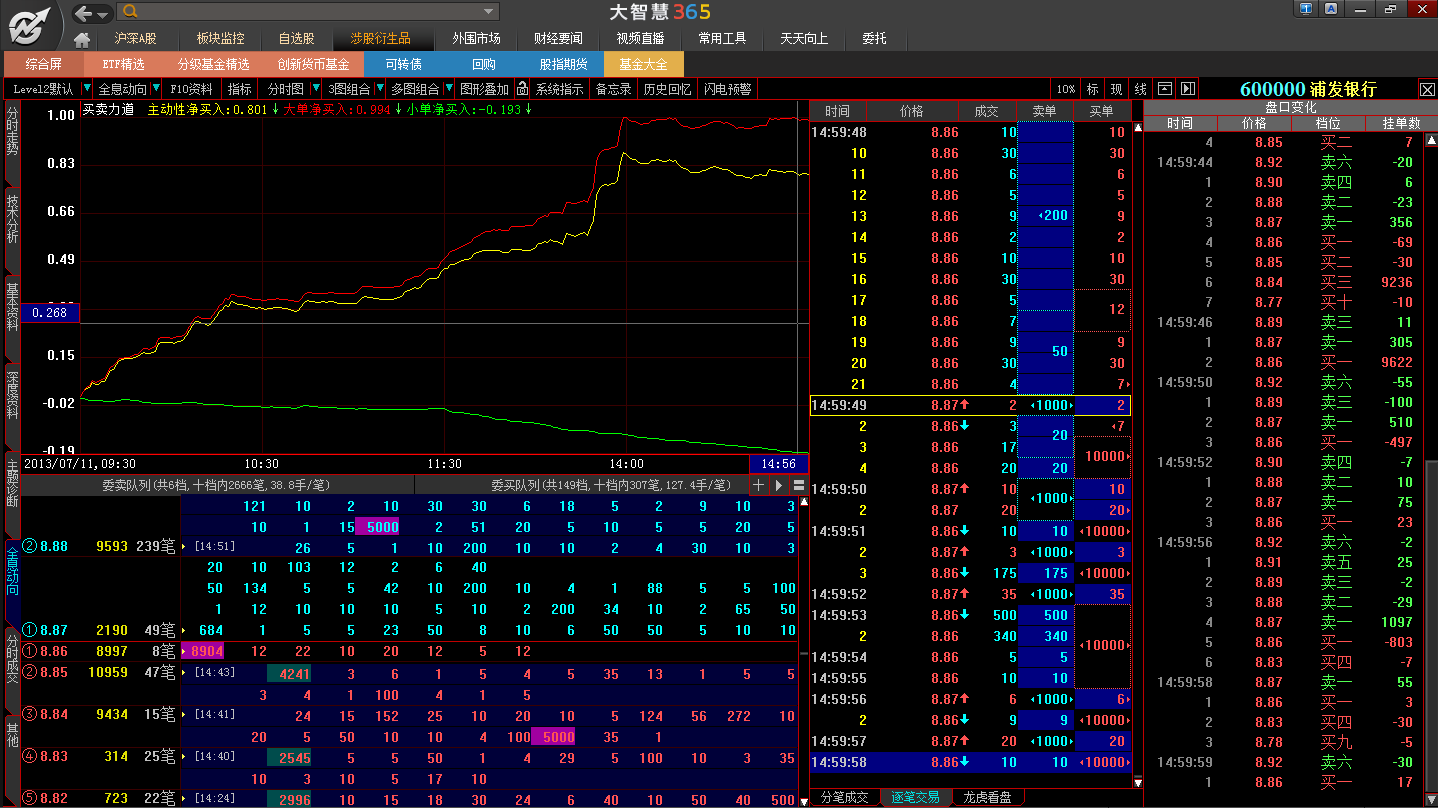Click the side panel toggle icon in the chart toolbar
This screenshot has height=808, width=1438.
coord(1187,89)
